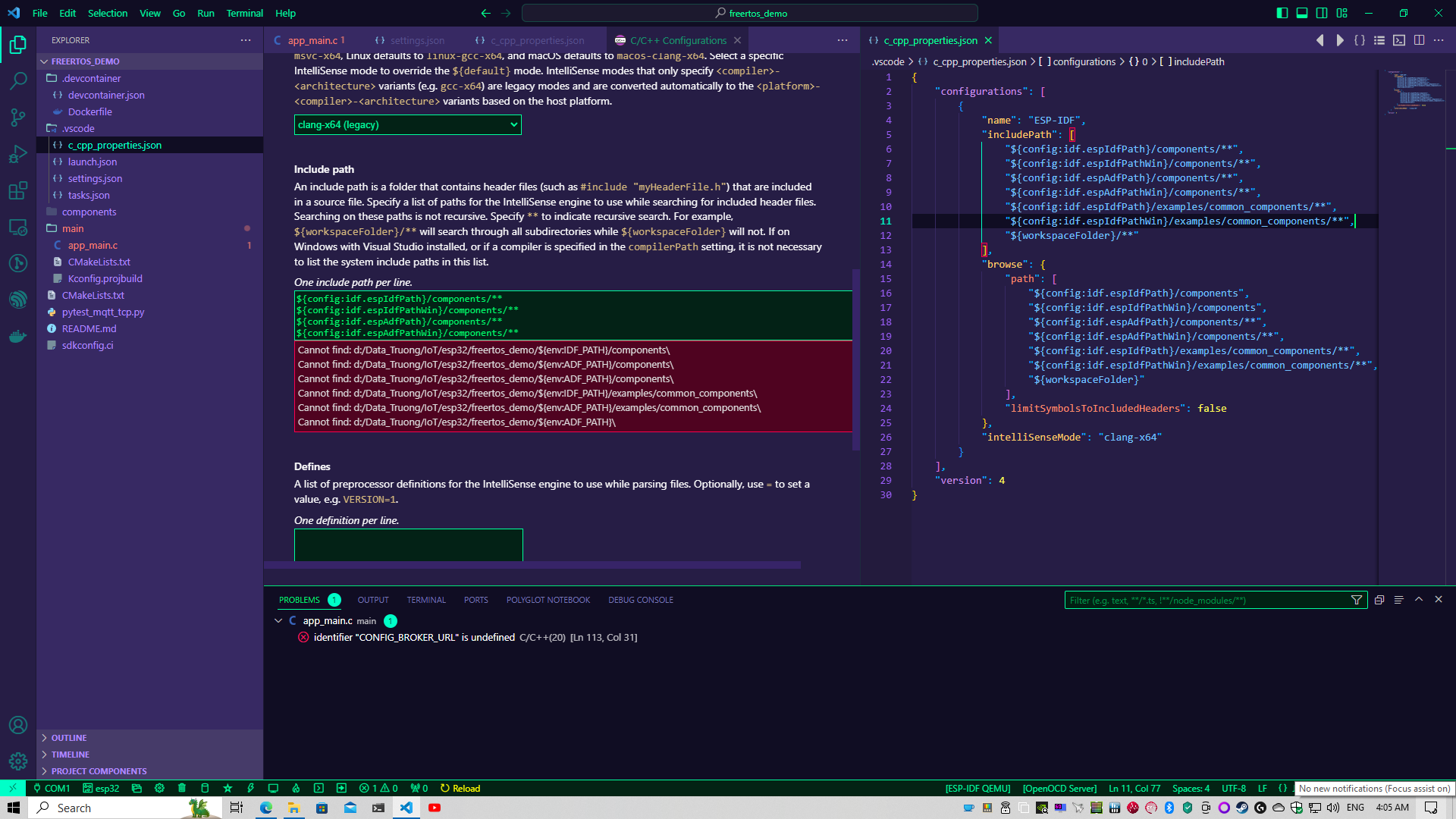Screen dimensions: 1456x819
Task: Collapse app_main.c problems group
Action: (x=278, y=621)
